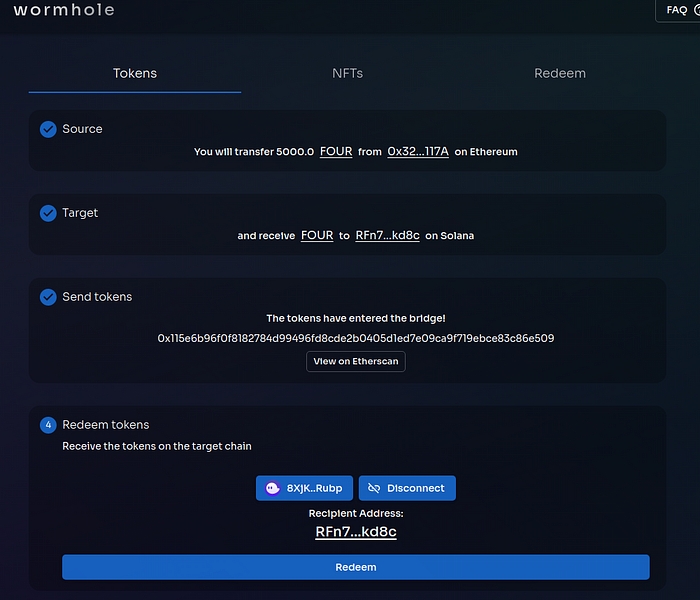Expand the Source section header
Image resolution: width=700 pixels, height=600 pixels.
coord(82,129)
